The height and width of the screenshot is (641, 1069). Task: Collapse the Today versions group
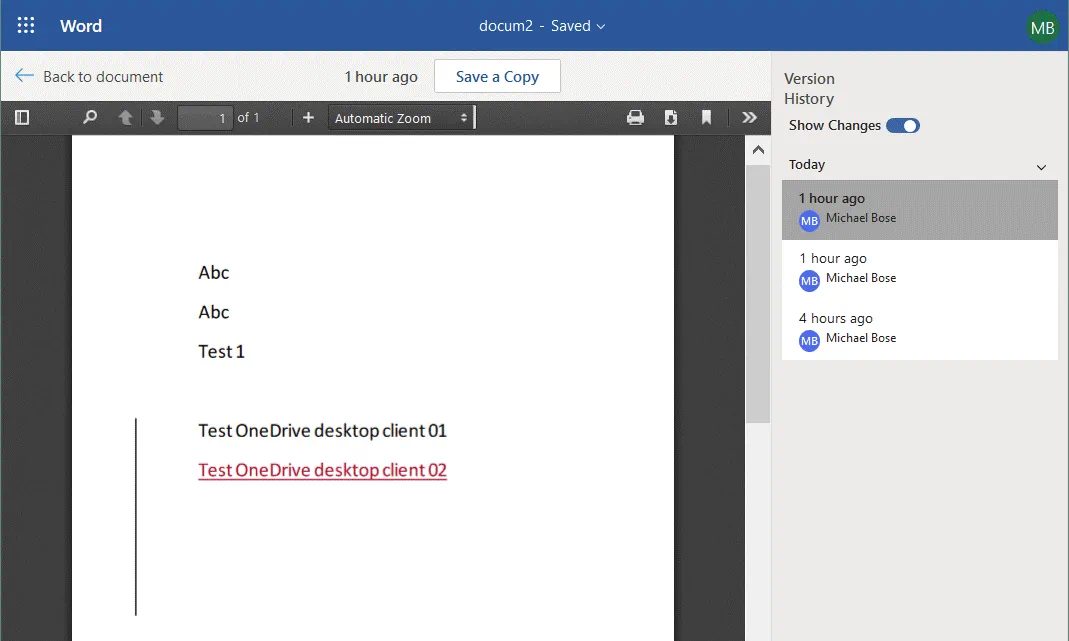tap(1041, 167)
